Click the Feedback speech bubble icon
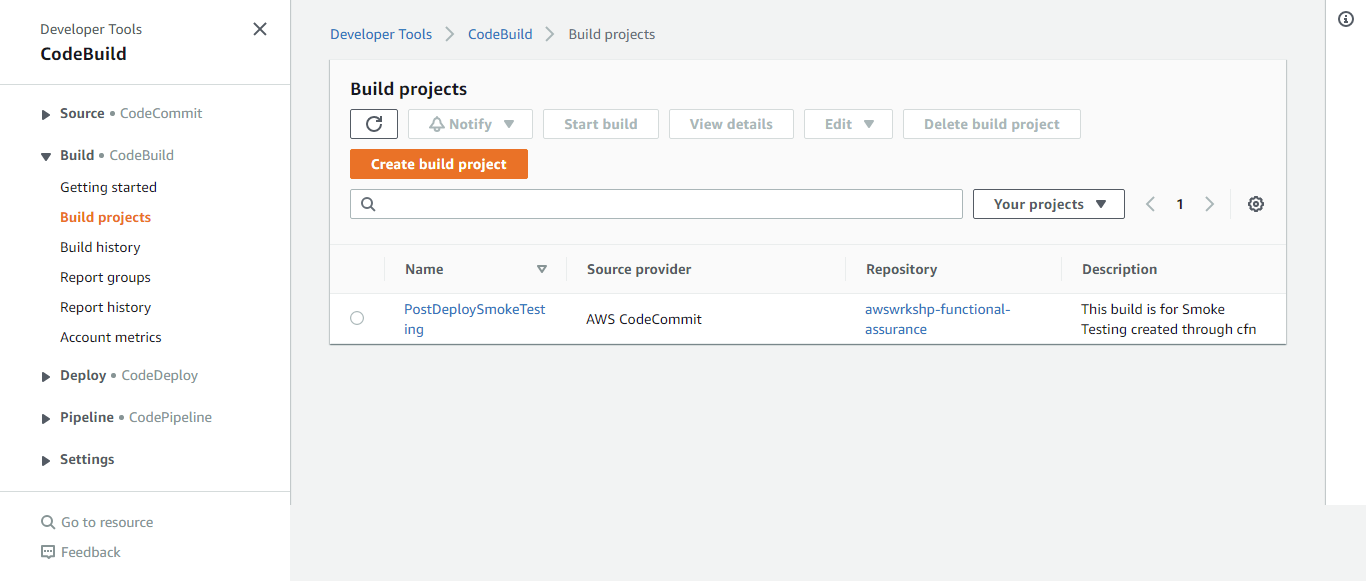Viewport: 1366px width, 581px height. [48, 552]
